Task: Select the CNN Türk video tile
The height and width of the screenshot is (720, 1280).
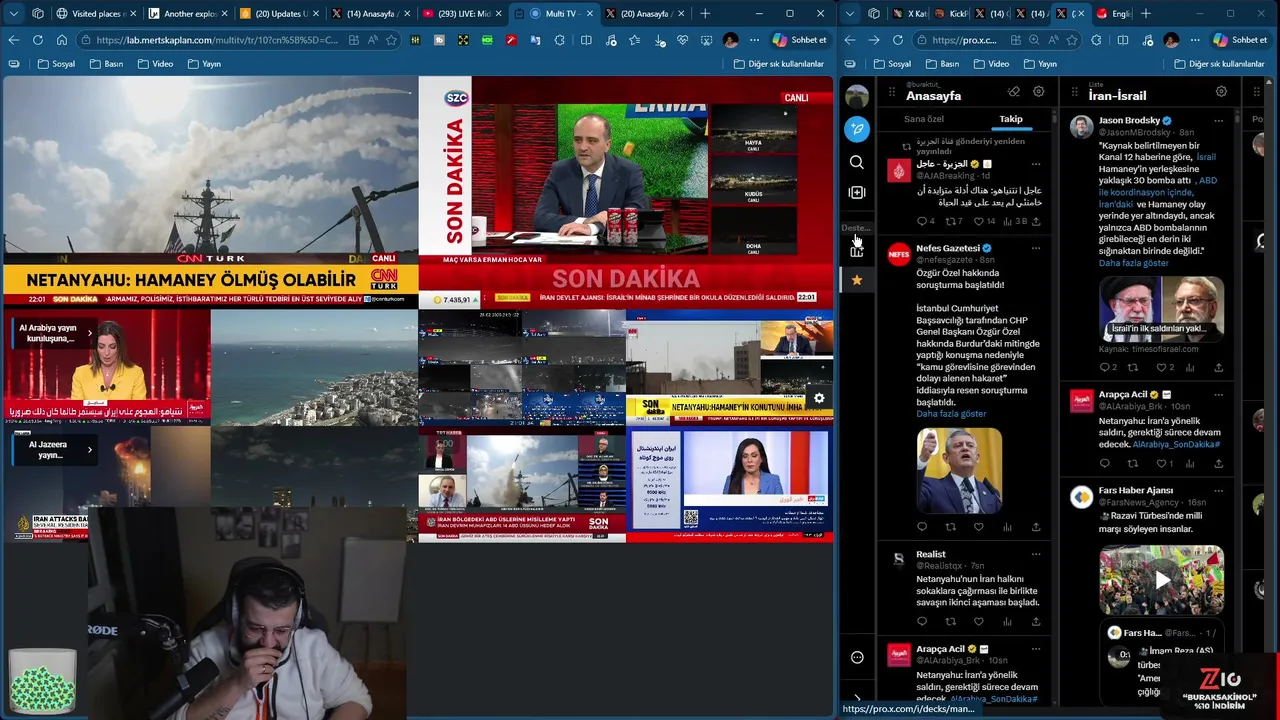Action: coord(210,192)
